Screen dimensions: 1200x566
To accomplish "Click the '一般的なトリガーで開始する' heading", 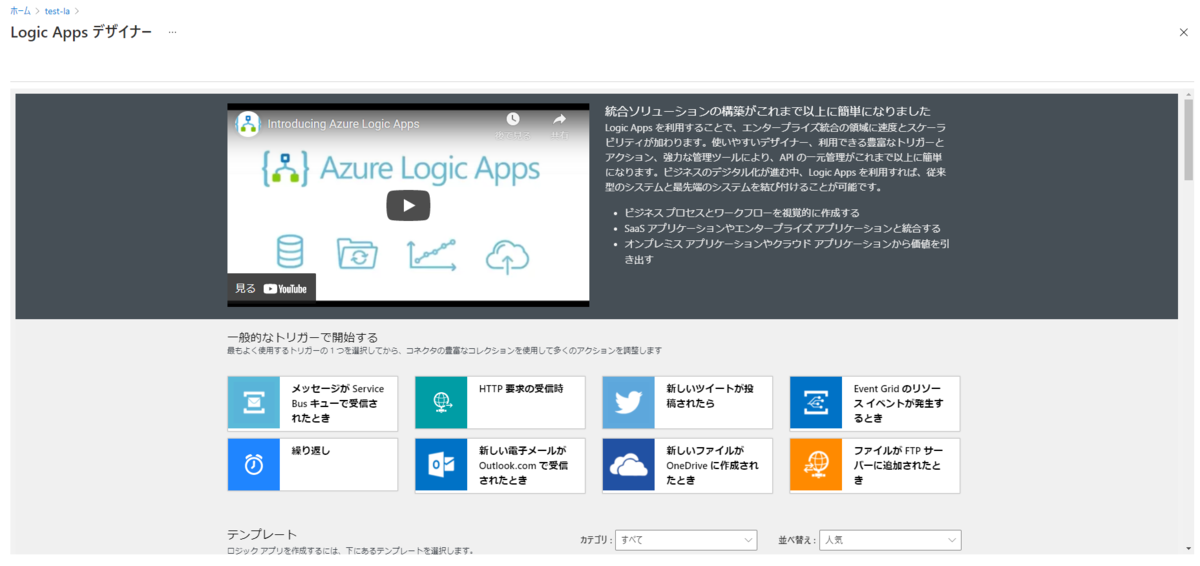I will point(302,337).
